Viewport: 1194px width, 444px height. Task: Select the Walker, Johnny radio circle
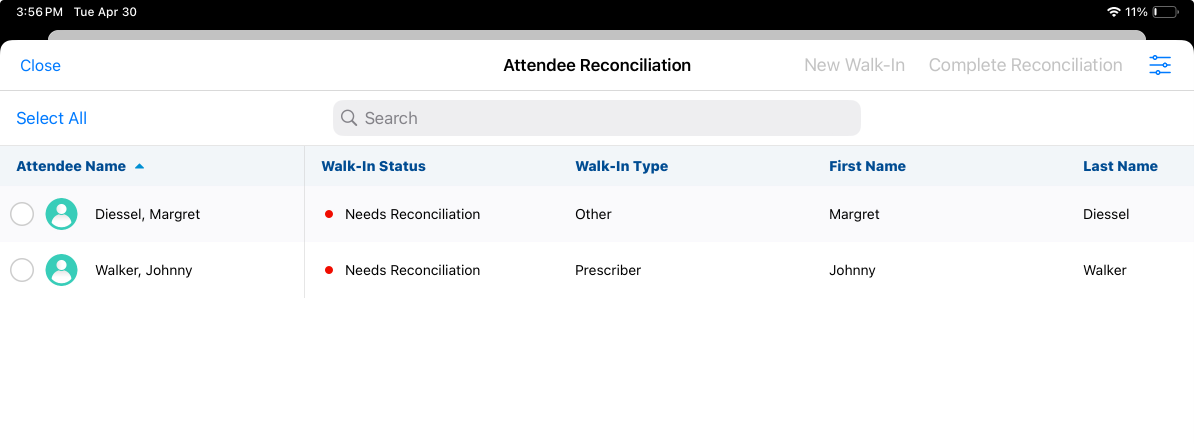pyautogui.click(x=22, y=270)
